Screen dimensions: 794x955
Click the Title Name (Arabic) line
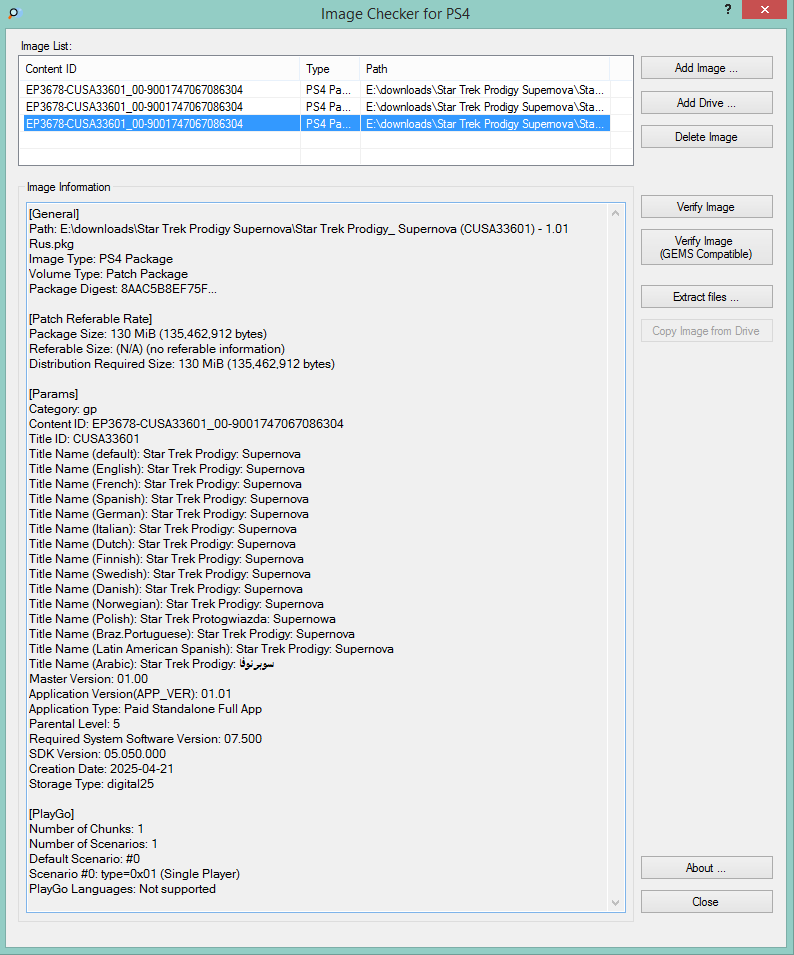152,664
